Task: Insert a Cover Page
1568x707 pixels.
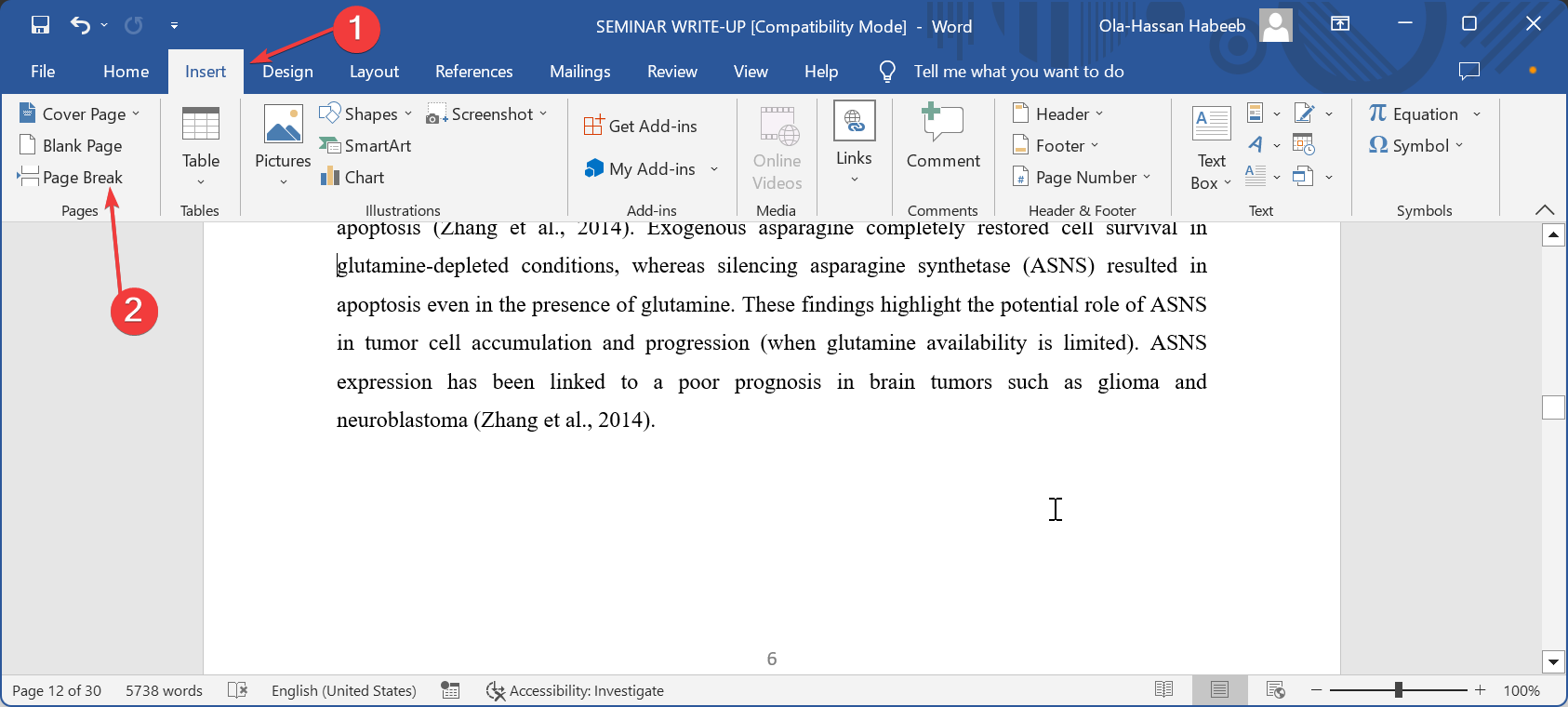Action: 80,113
